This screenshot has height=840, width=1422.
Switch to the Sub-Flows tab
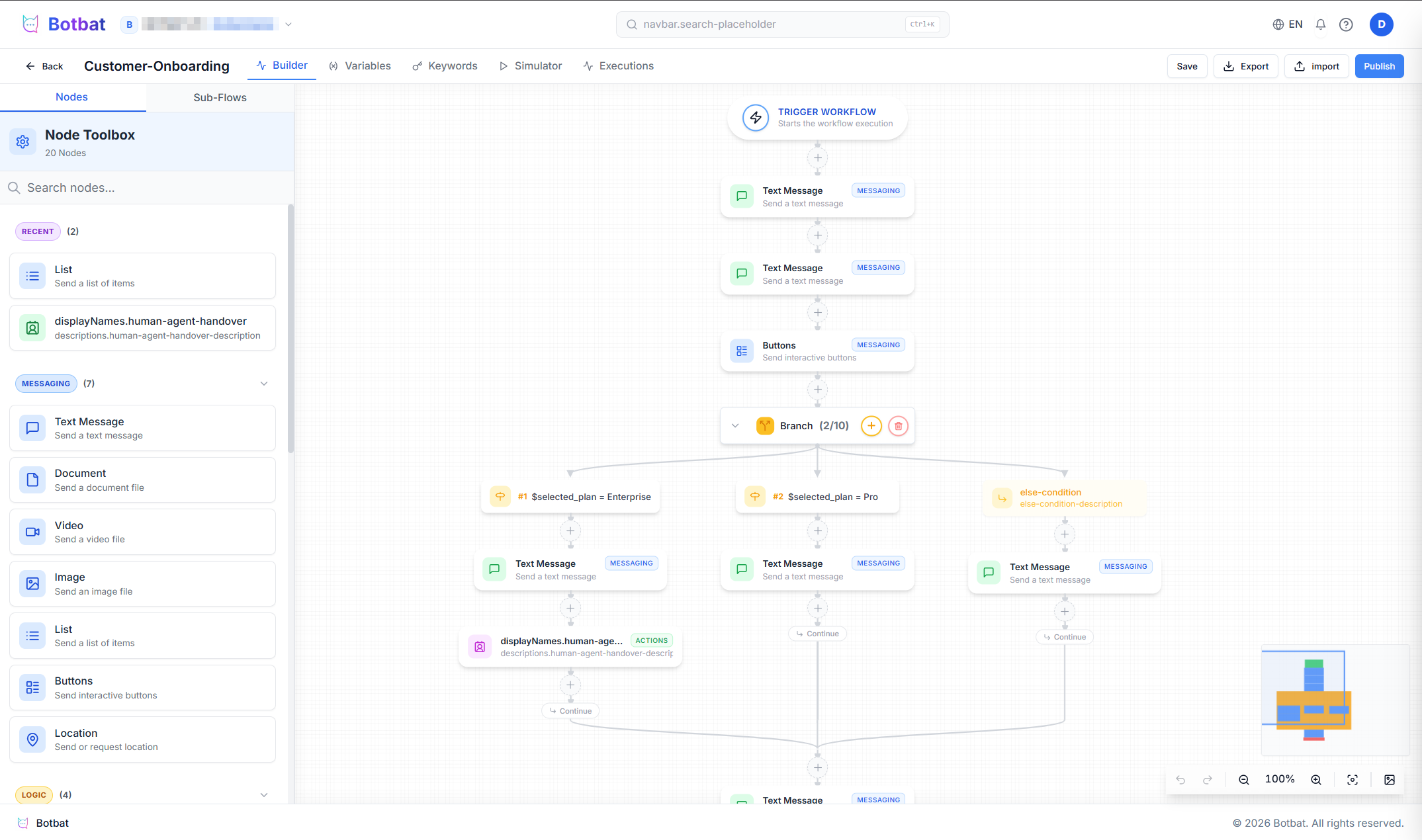(220, 97)
